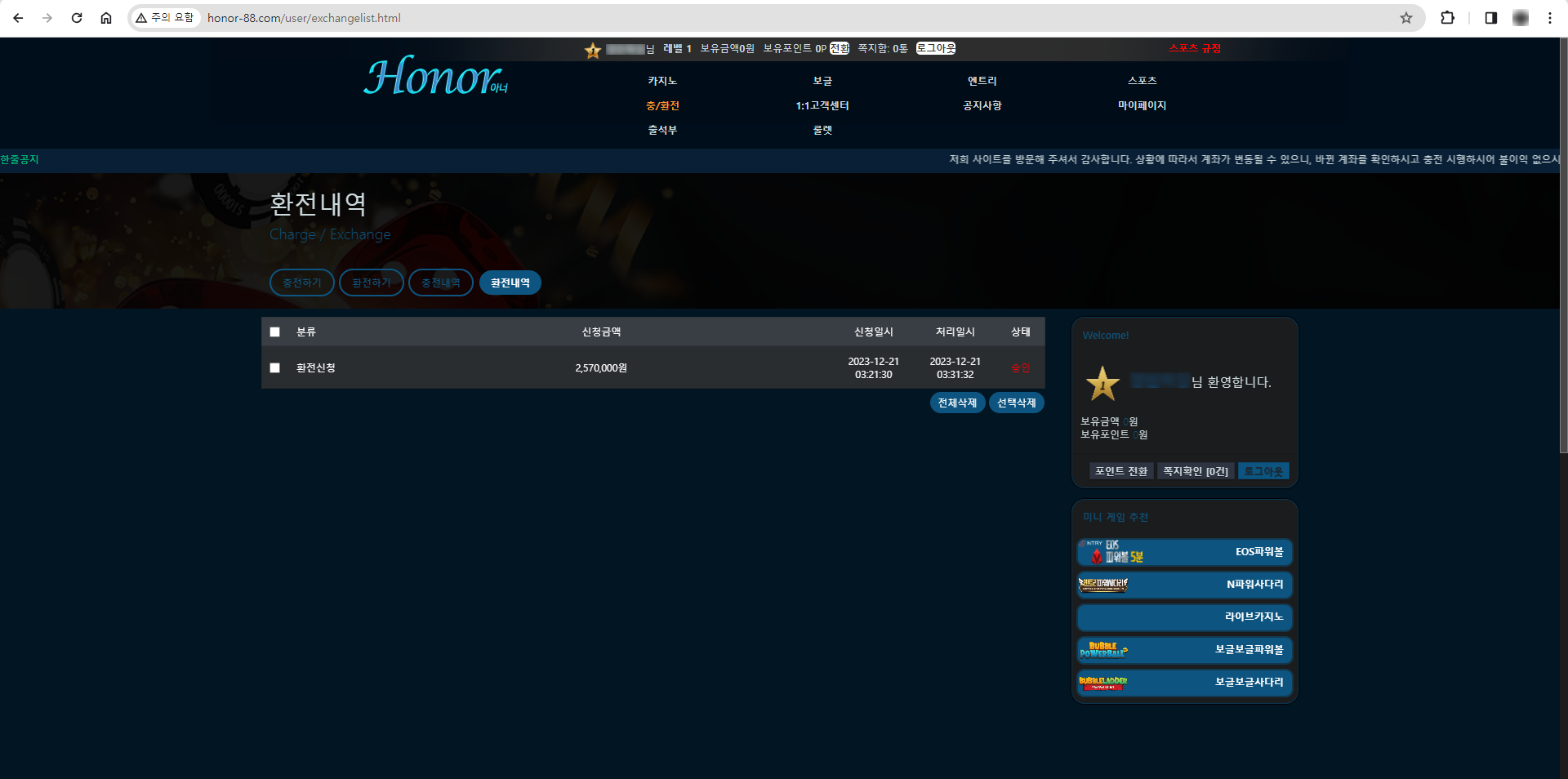Viewport: 1568px width, 779px height.
Task: Switch to the 충전내역 tab
Action: click(441, 283)
